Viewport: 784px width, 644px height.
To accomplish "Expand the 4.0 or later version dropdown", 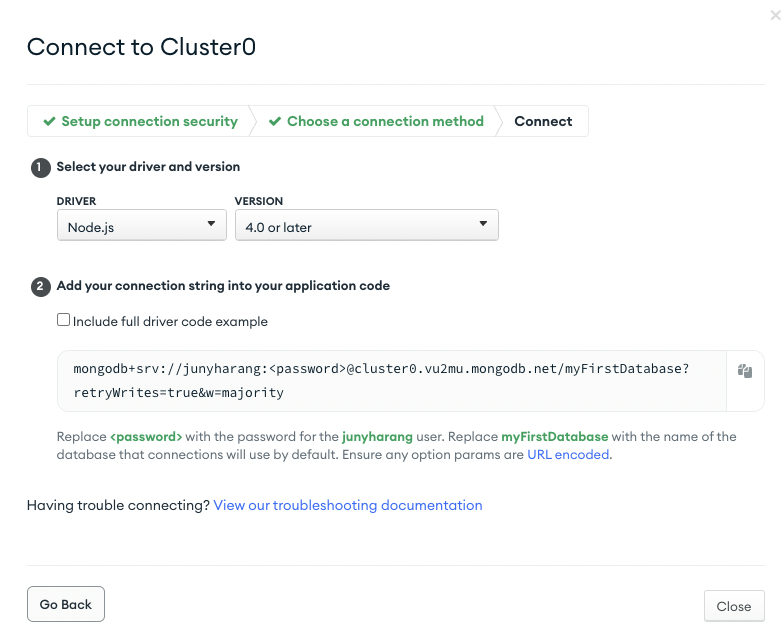I will coord(366,226).
